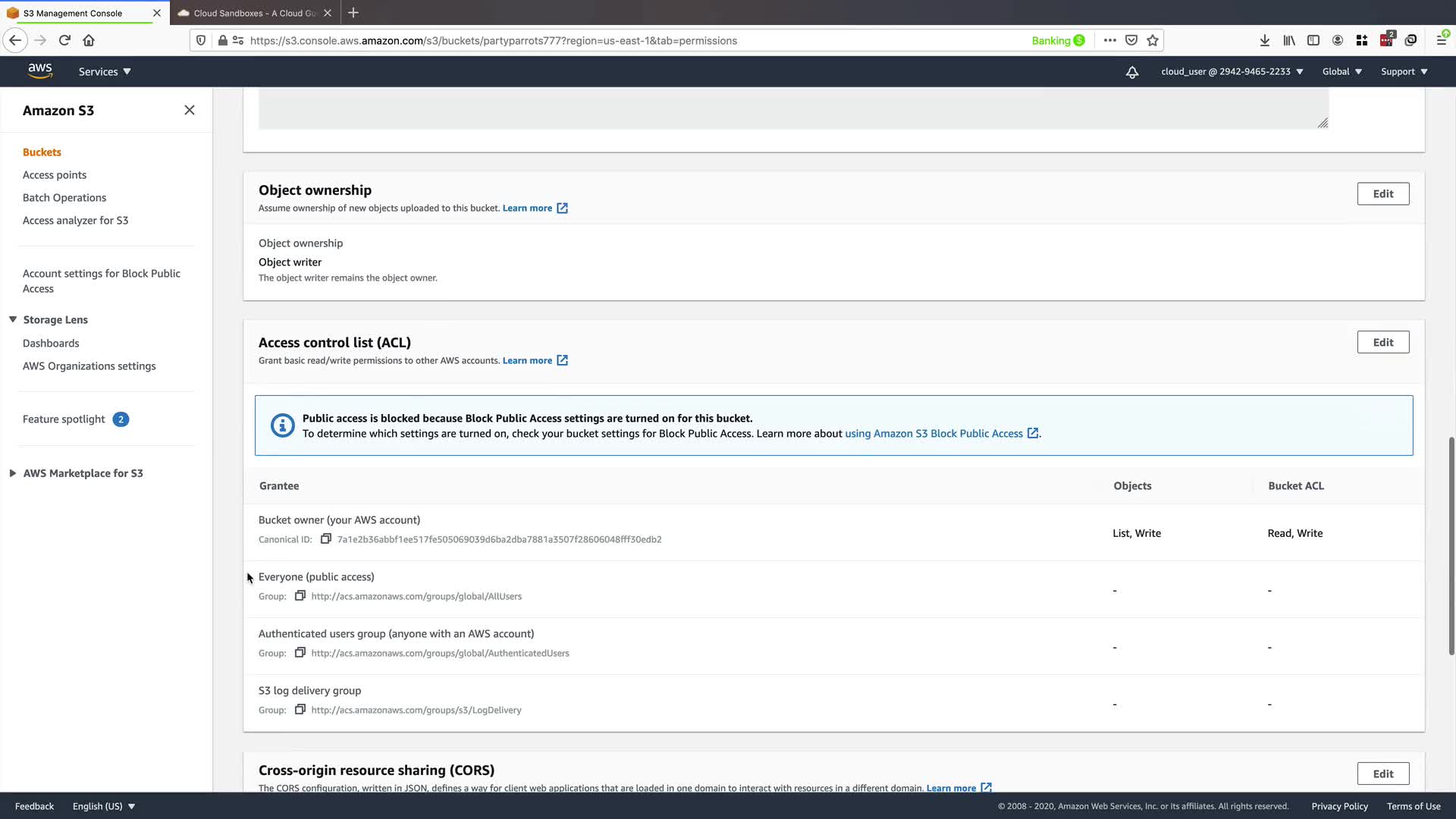
Task: Click the page vertical scrollbar
Action: (1451, 546)
